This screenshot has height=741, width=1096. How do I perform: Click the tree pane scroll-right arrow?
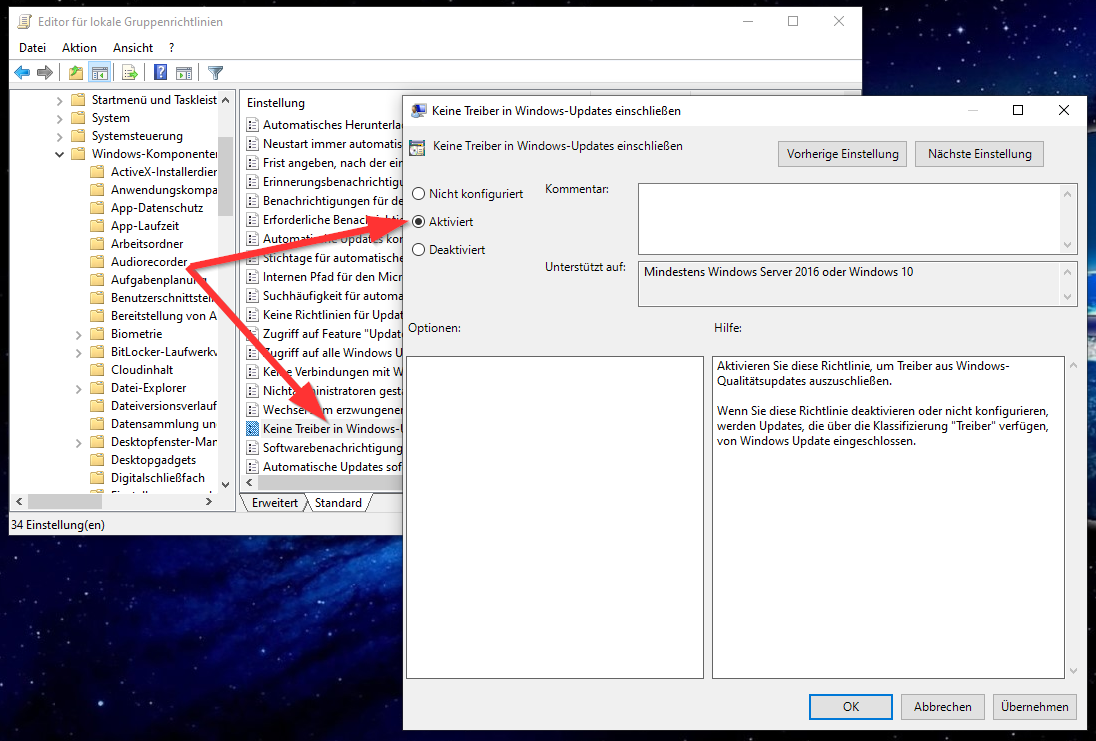tap(208, 501)
